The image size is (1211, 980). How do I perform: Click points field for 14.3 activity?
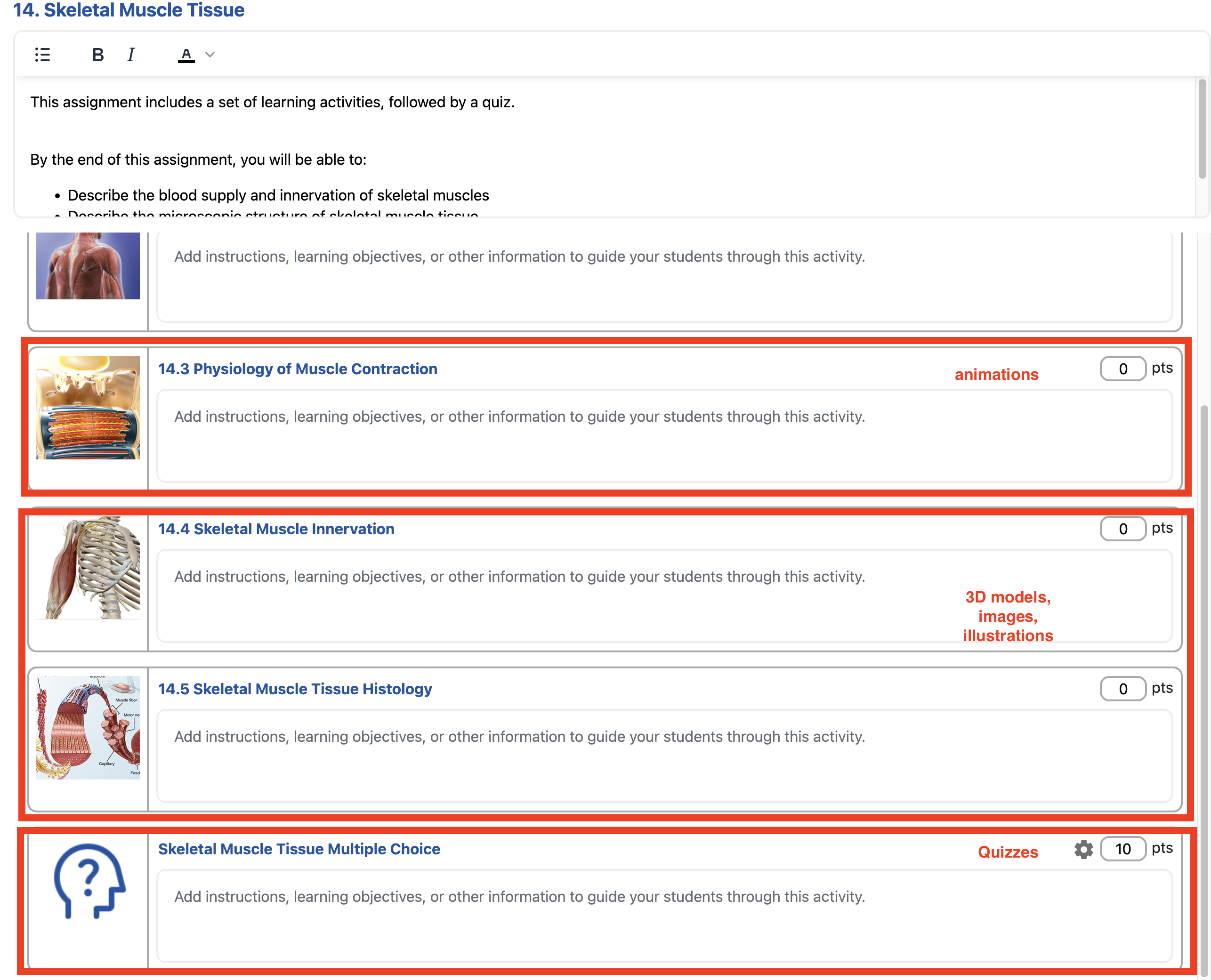pyautogui.click(x=1122, y=369)
